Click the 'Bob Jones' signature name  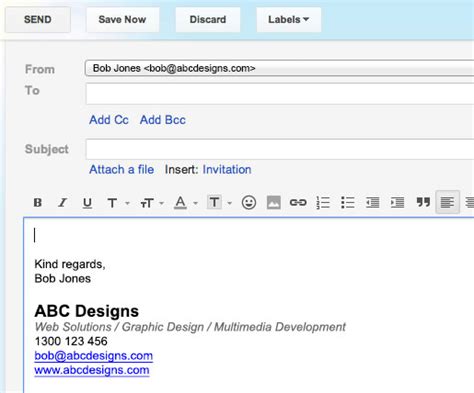click(x=63, y=279)
